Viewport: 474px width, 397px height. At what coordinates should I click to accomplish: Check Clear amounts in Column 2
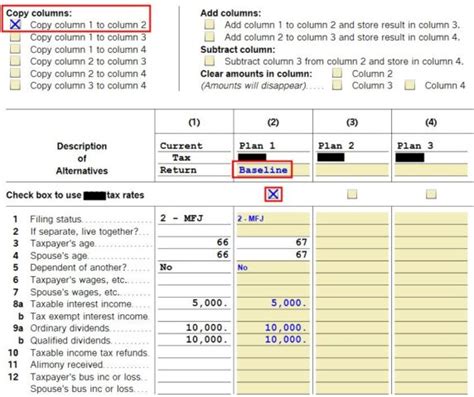(x=337, y=73)
